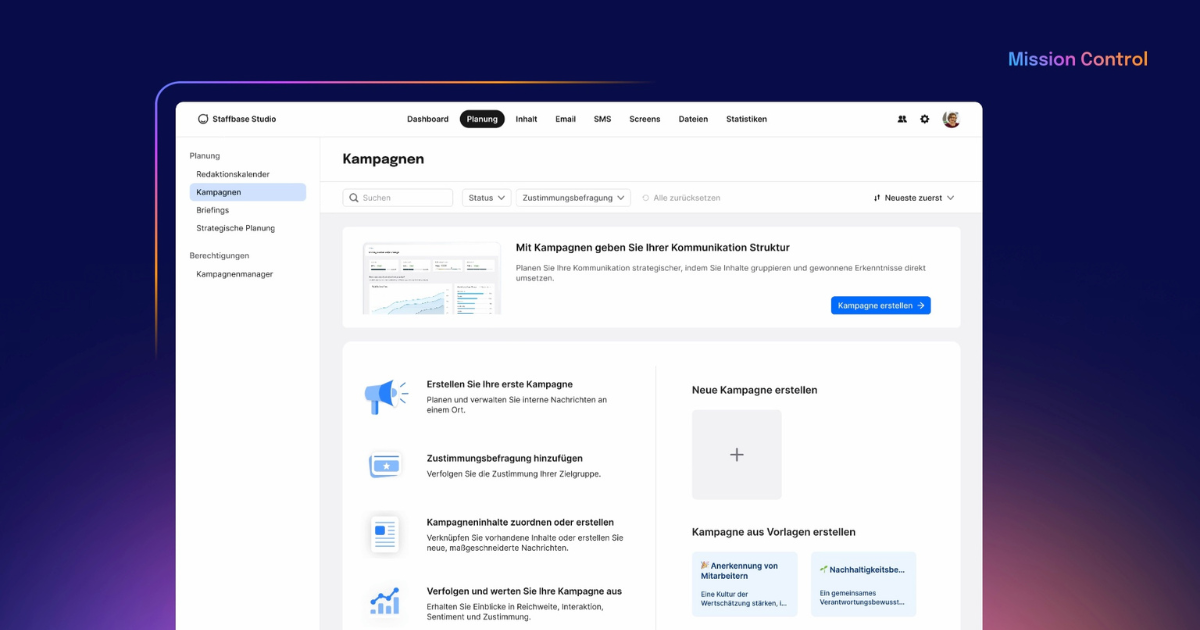Image resolution: width=1200 pixels, height=630 pixels.
Task: Click the megaphone campaign icon
Action: coord(386,396)
